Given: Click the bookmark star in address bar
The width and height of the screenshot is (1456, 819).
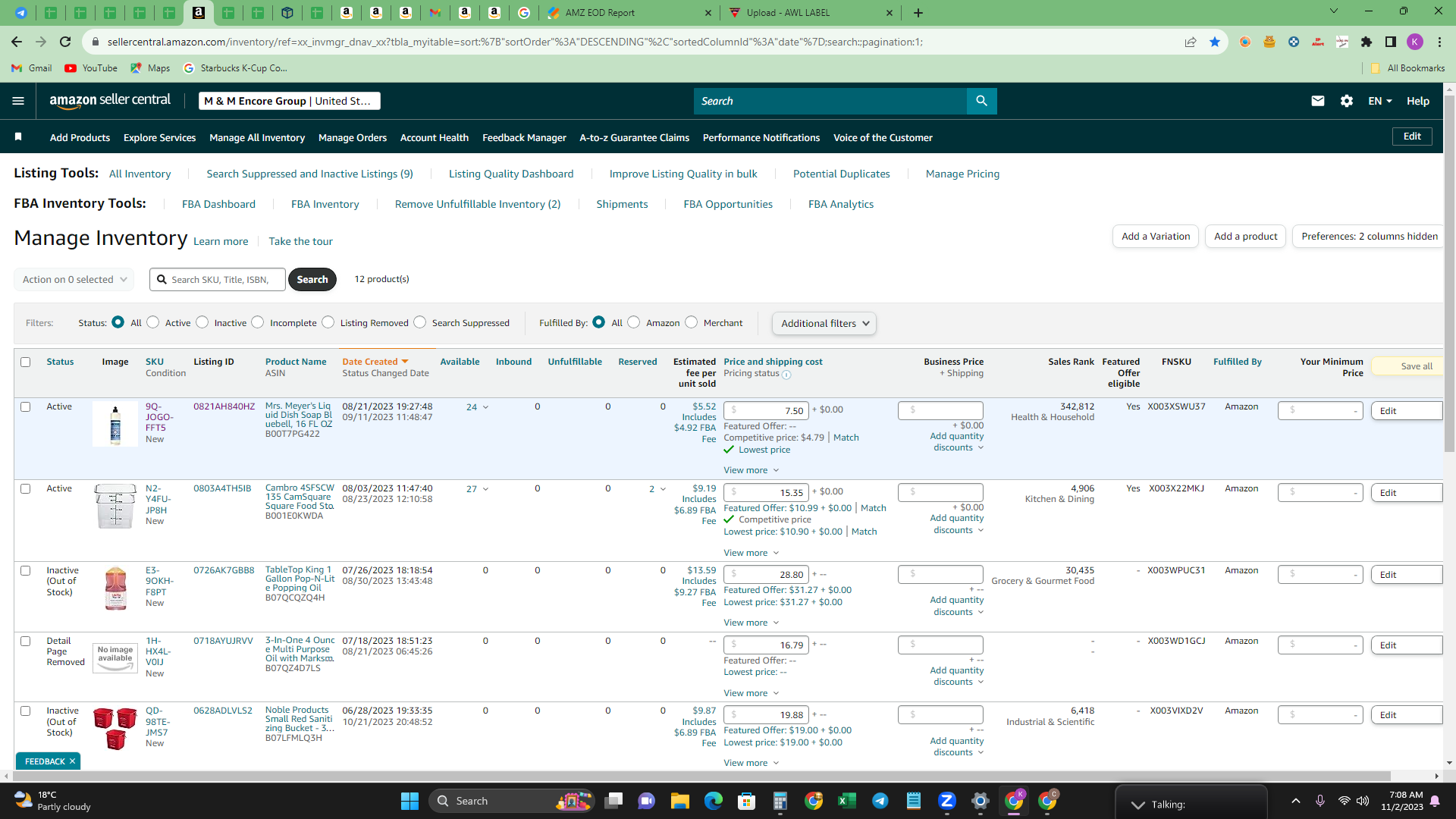Looking at the screenshot, I should click(x=1215, y=42).
